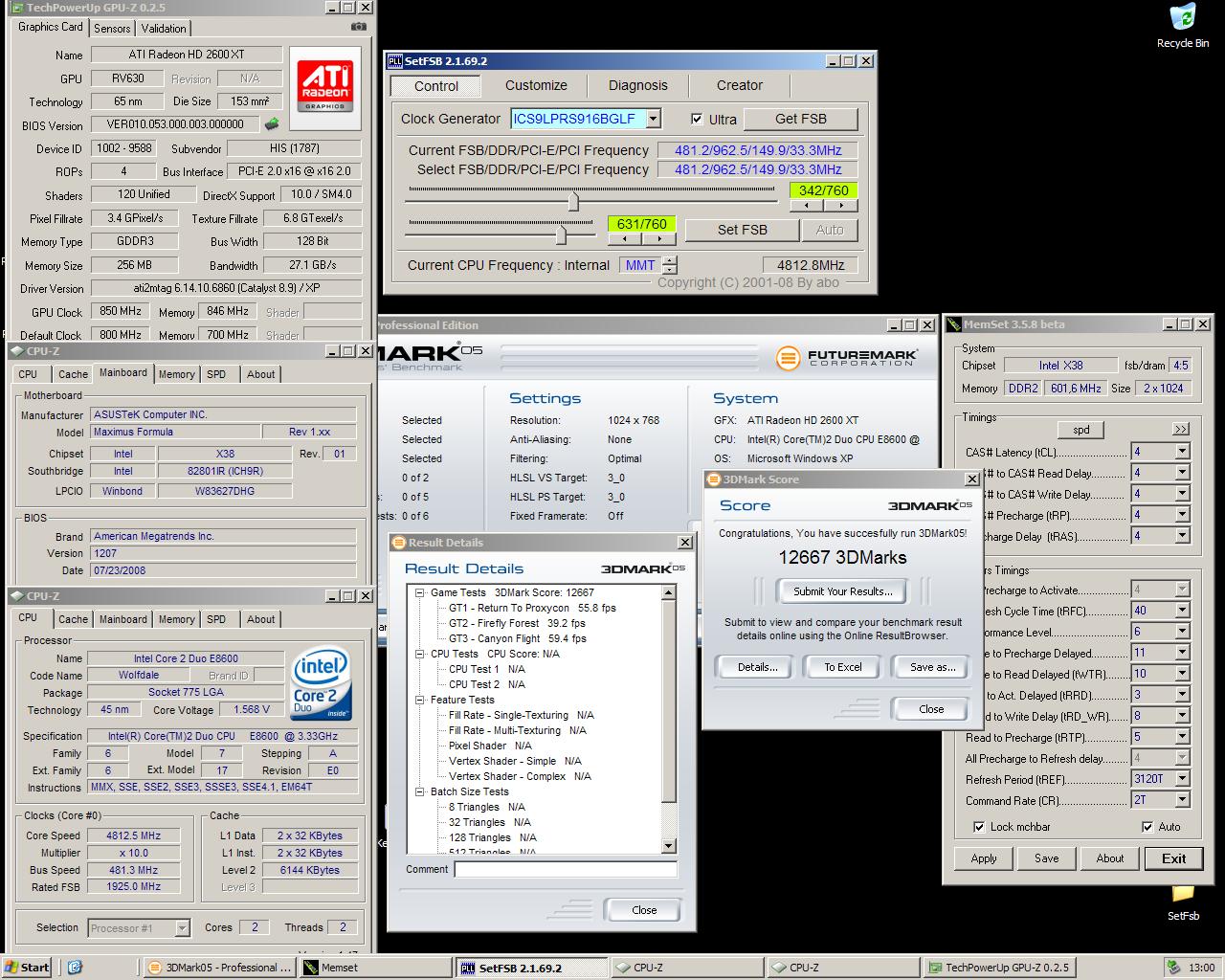Click the MMT frequency stepper in SetFSB
The image size is (1225, 980).
pyautogui.click(x=670, y=265)
